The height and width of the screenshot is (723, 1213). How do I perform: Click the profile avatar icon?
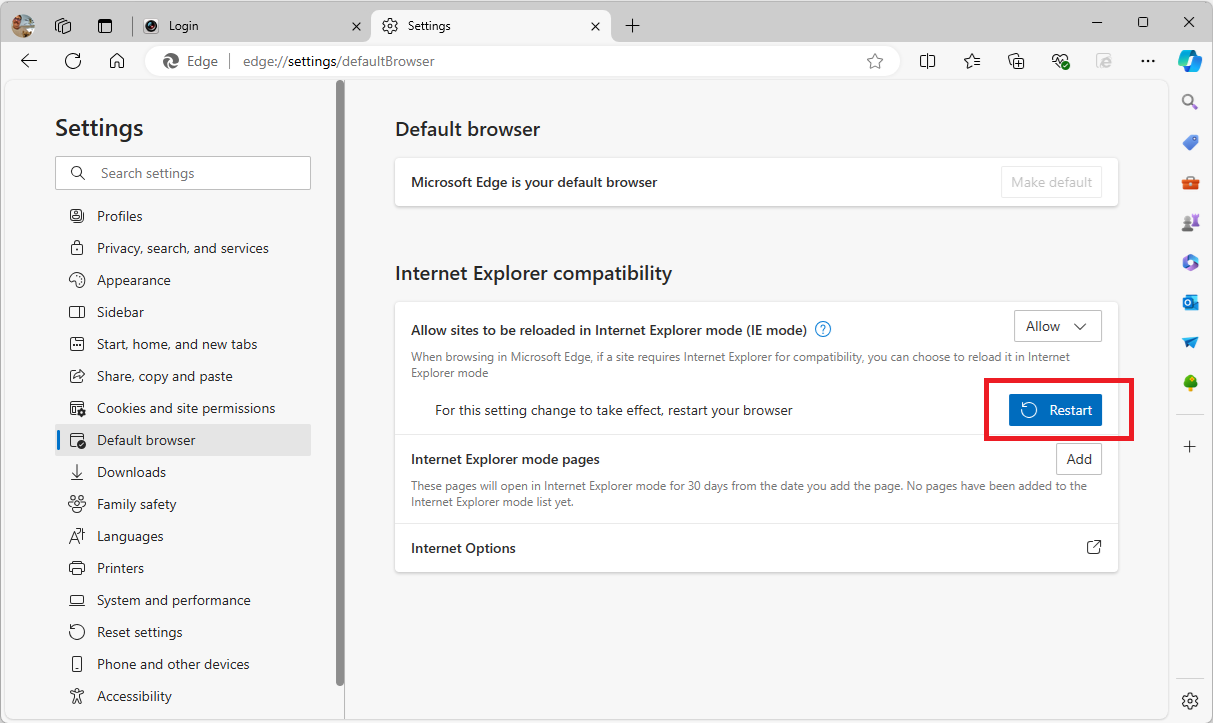click(23, 26)
